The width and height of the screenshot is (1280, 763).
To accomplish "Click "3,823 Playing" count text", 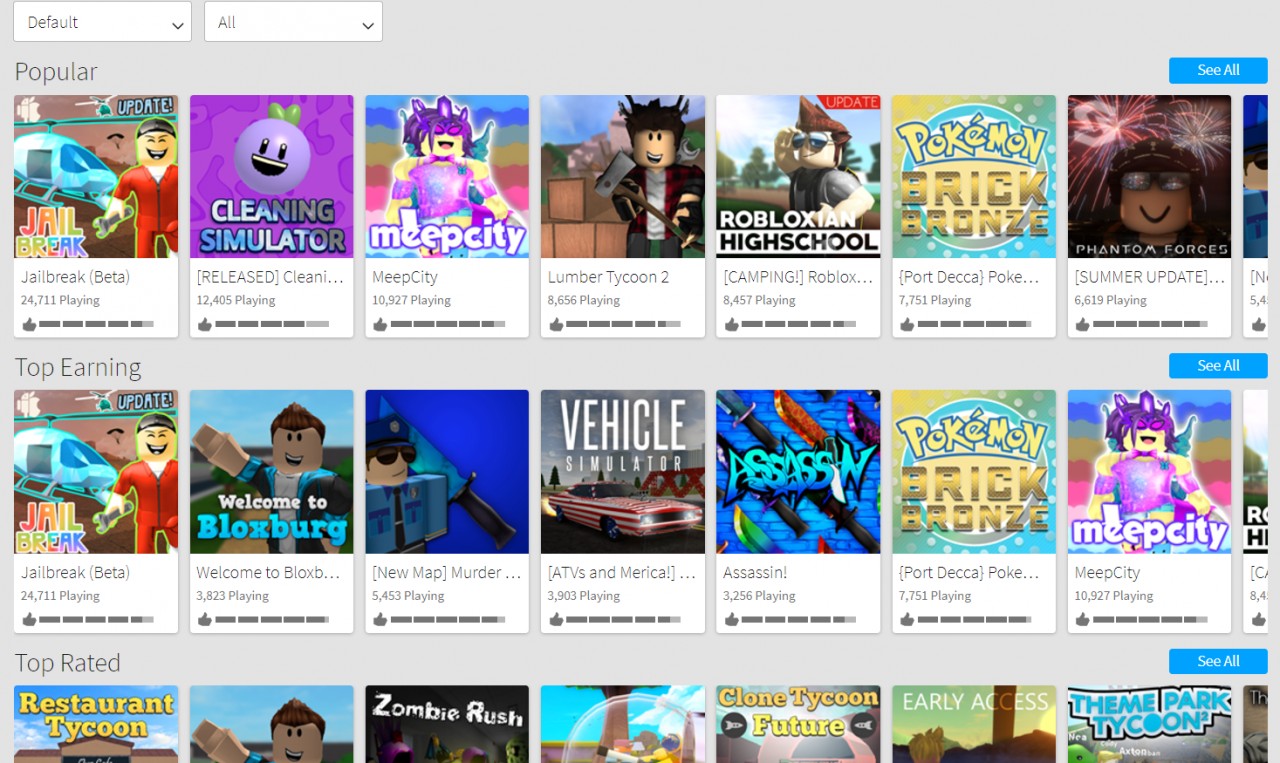I will pyautogui.click(x=233, y=595).
